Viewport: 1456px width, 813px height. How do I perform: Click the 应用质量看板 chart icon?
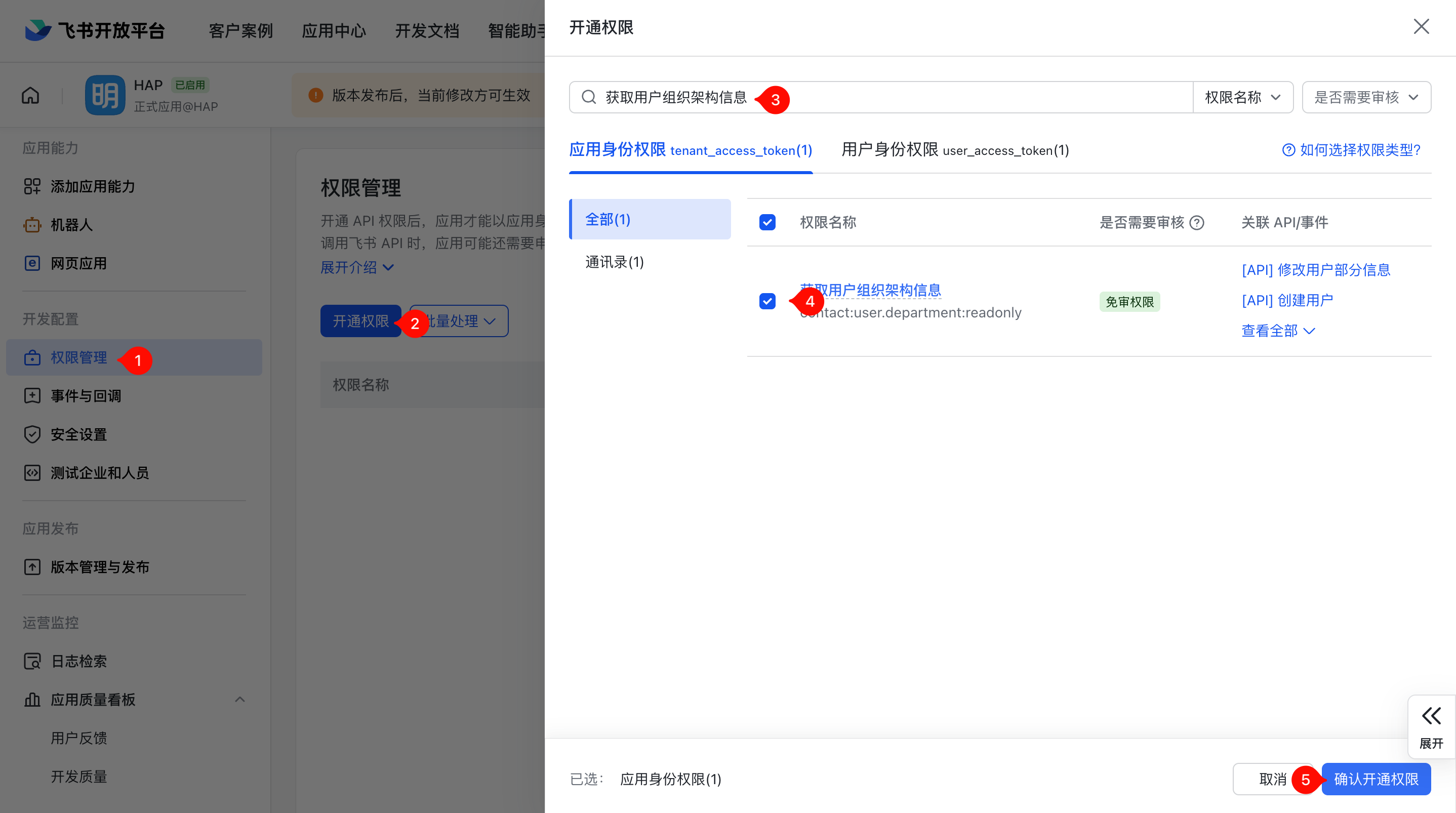(x=32, y=700)
